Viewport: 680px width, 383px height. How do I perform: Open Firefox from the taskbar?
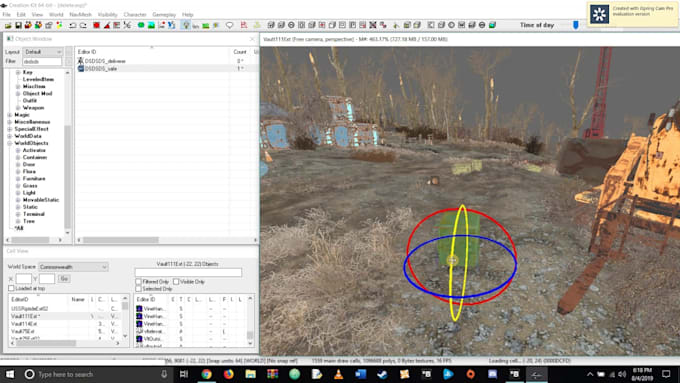point(229,374)
